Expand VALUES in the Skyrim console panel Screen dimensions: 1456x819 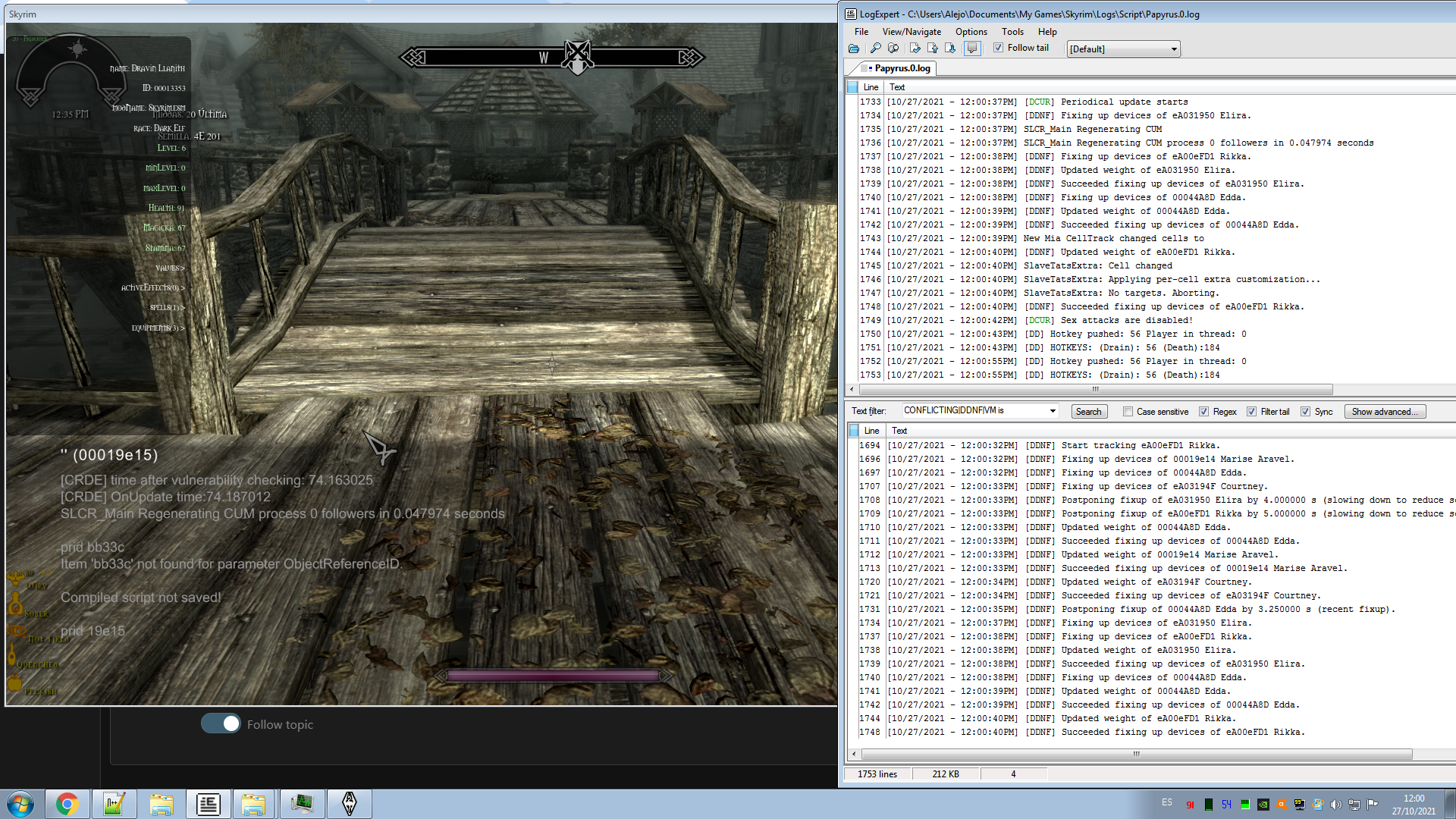coord(170,268)
